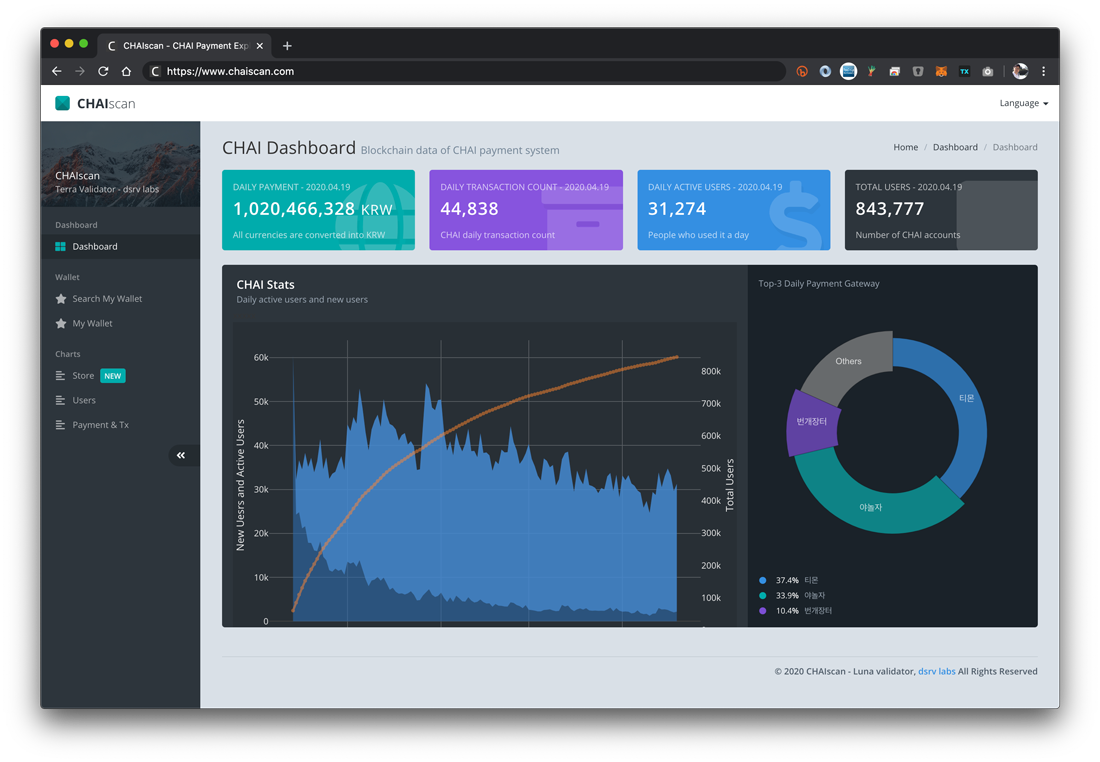This screenshot has height=762, width=1100.
Task: Open the browser three-dot menu
Action: [1044, 71]
